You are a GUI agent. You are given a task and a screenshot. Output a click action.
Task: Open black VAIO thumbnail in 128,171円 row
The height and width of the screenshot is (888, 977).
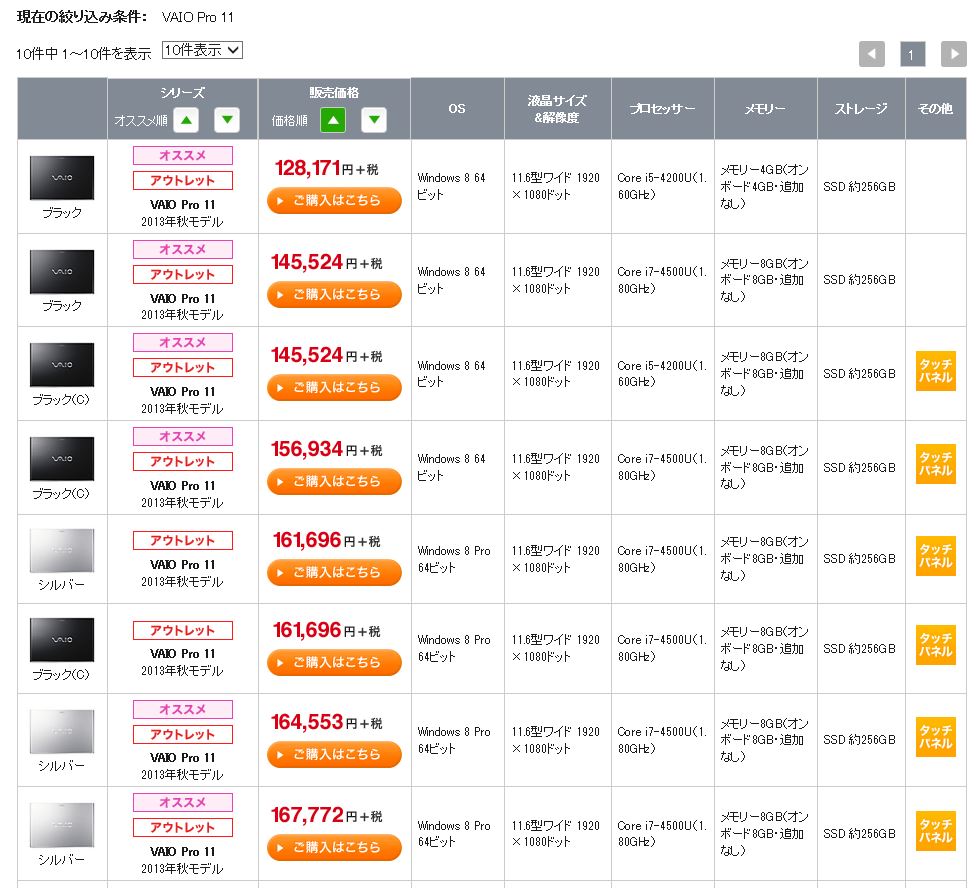(62, 178)
